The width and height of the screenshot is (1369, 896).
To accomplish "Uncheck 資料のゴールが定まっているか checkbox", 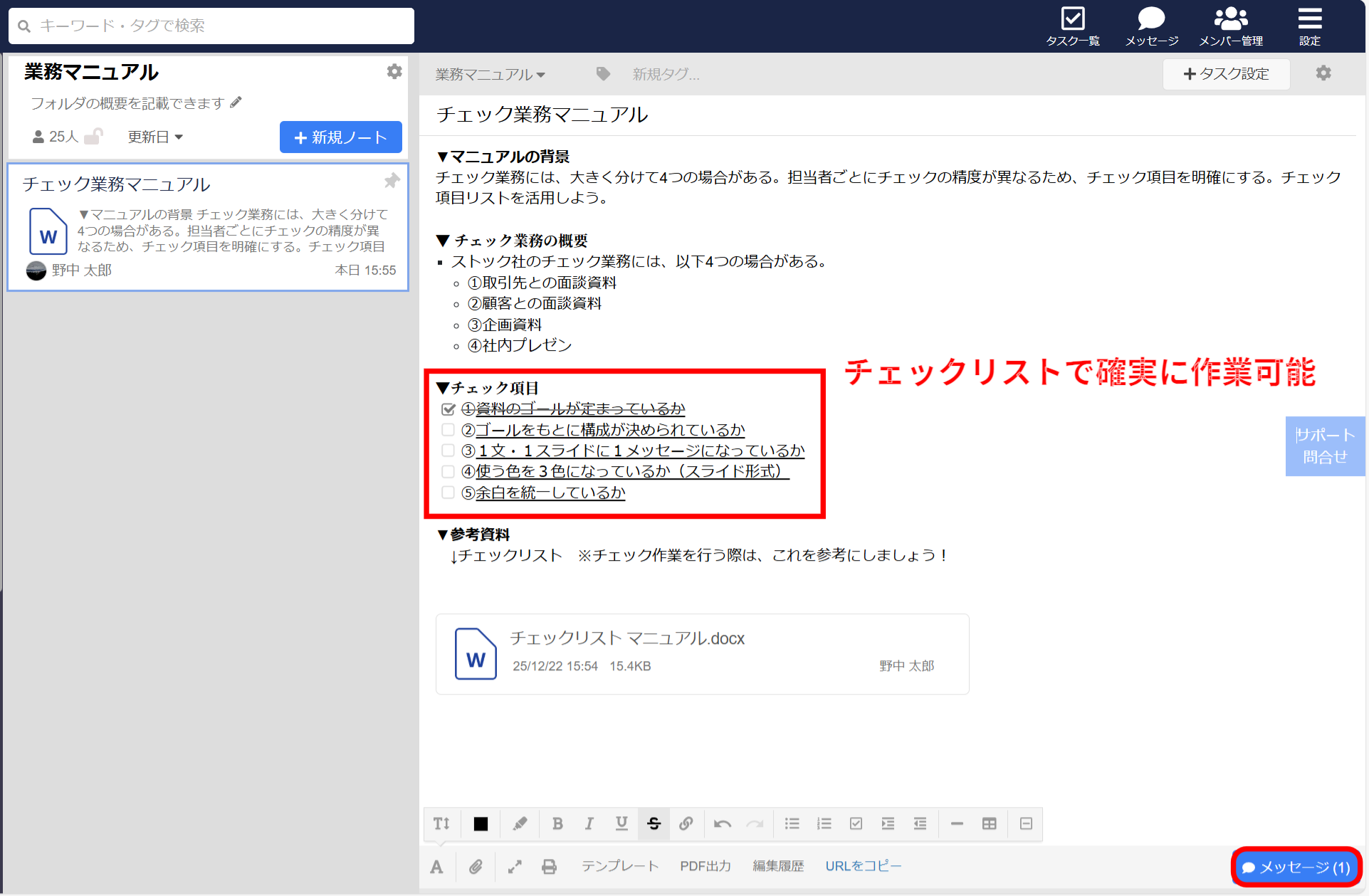I will point(448,409).
